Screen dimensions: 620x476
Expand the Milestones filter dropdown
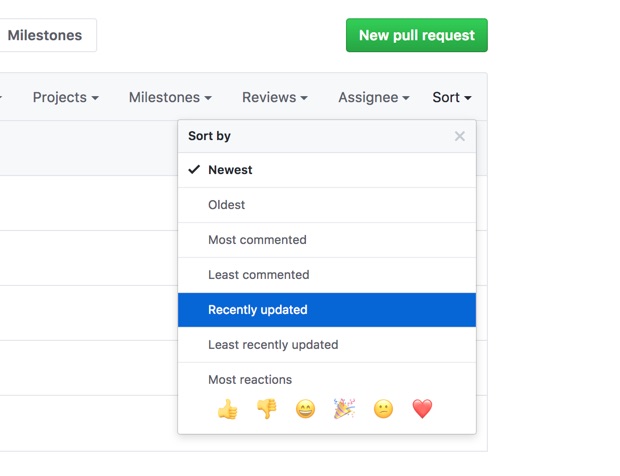point(170,97)
